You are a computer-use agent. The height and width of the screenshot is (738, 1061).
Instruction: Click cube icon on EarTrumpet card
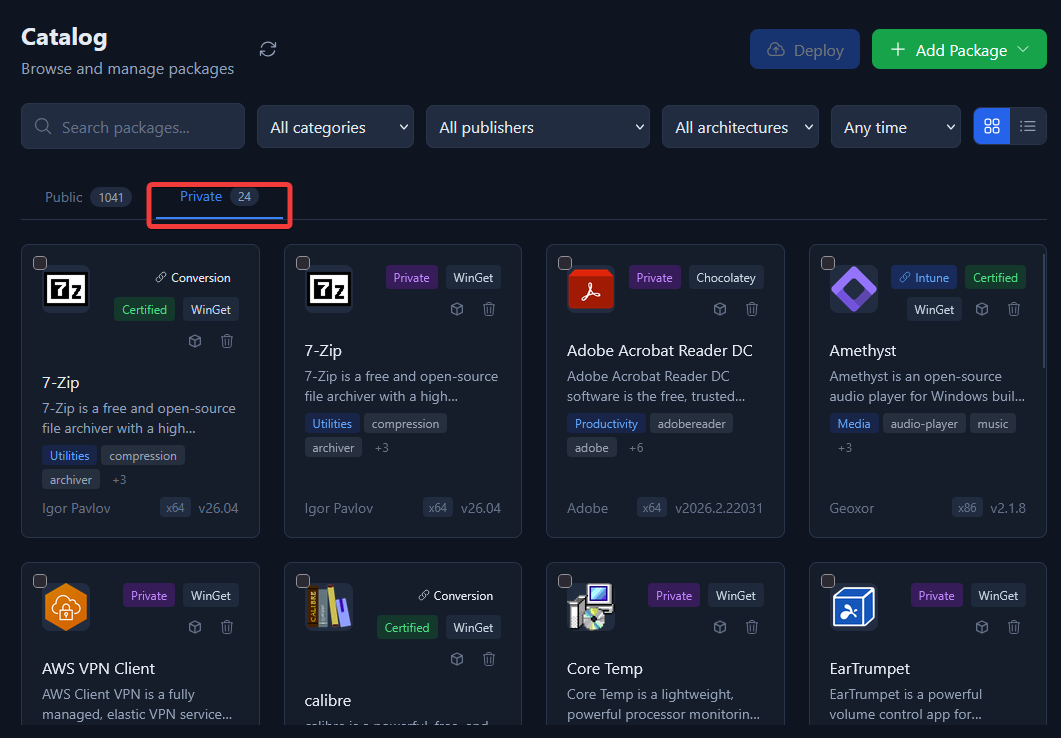click(x=982, y=627)
